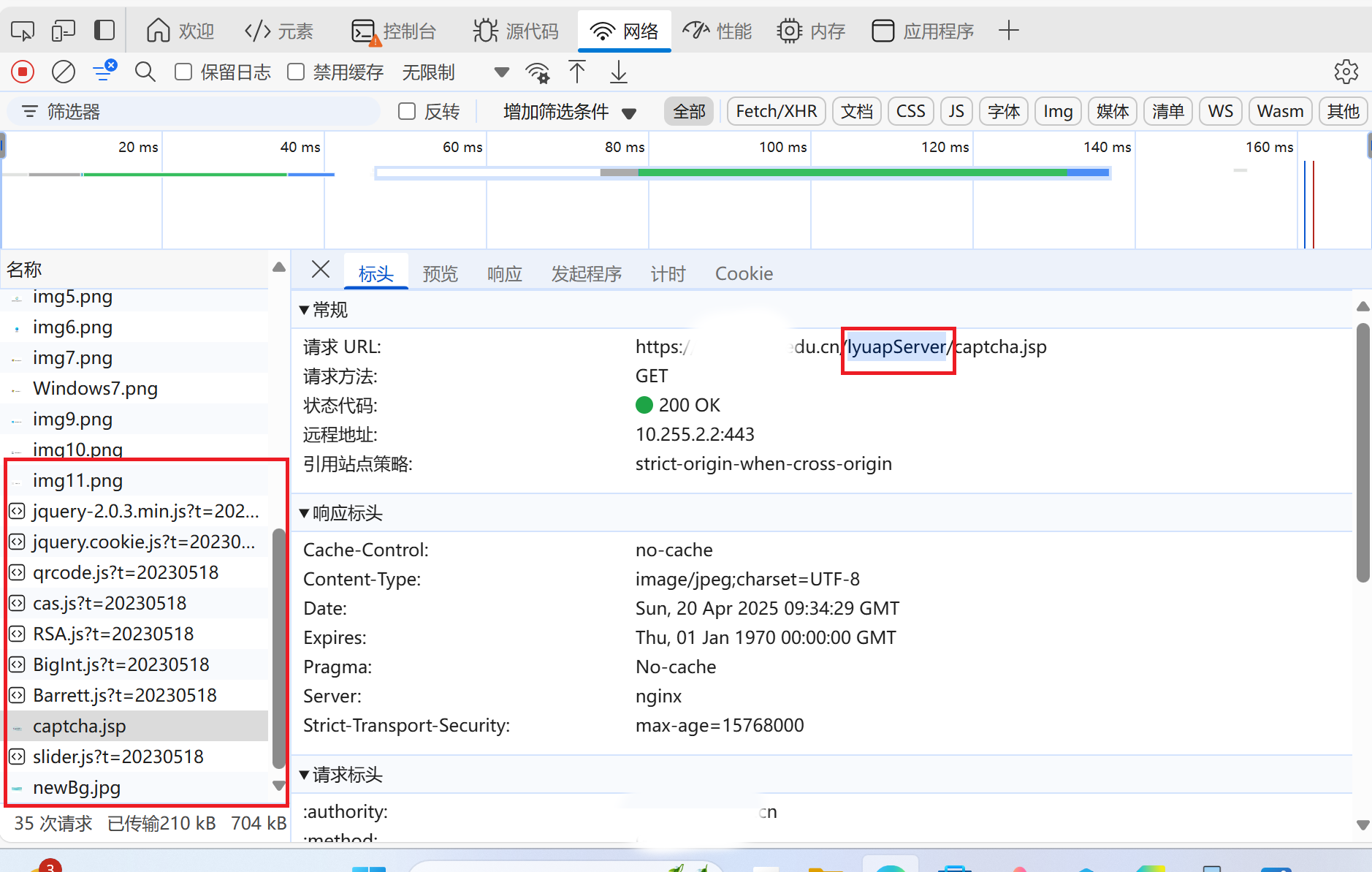Filter requests by Fetch/XHR
This screenshot has height=872, width=1372.
pyautogui.click(x=776, y=111)
